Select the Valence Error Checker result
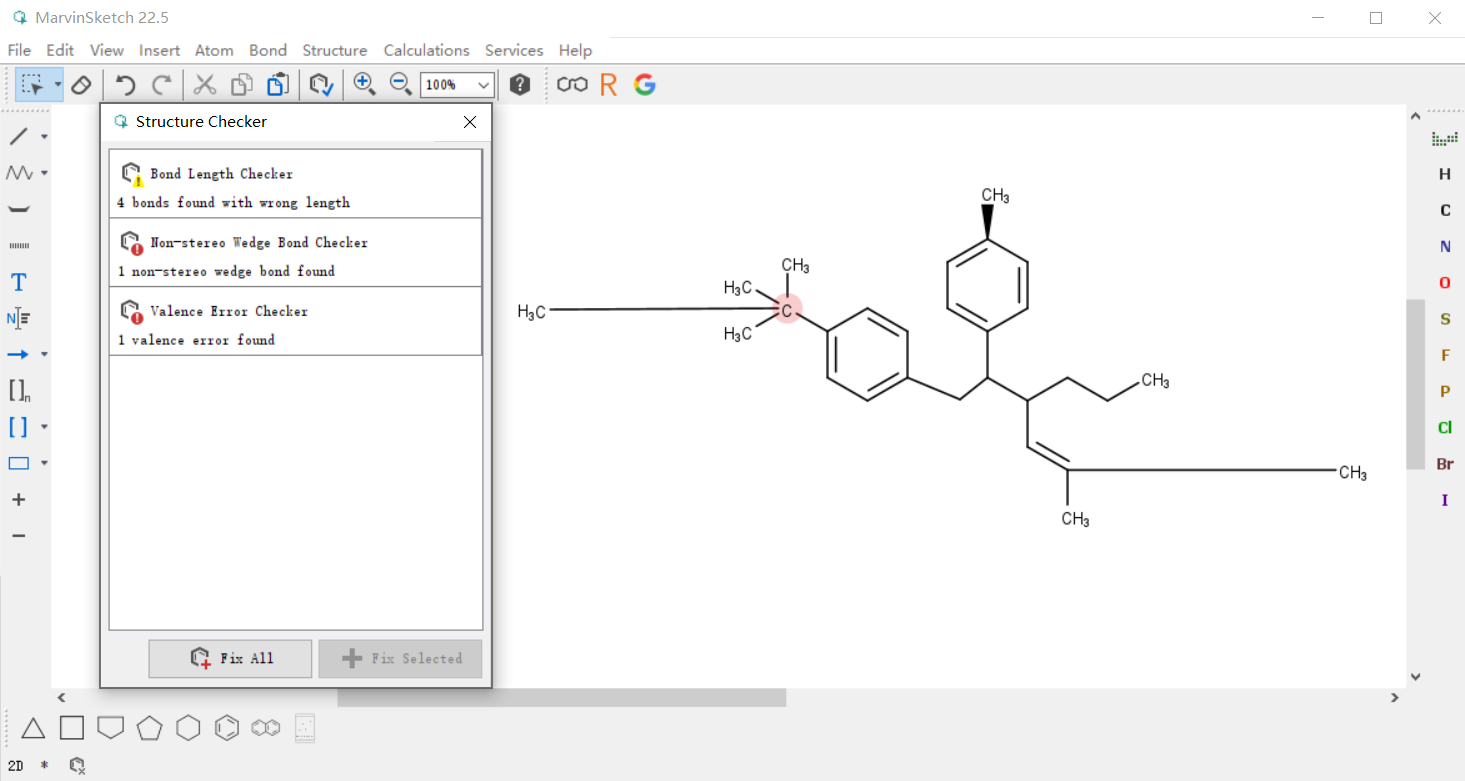Screen dimensions: 1465x781 click(296, 322)
